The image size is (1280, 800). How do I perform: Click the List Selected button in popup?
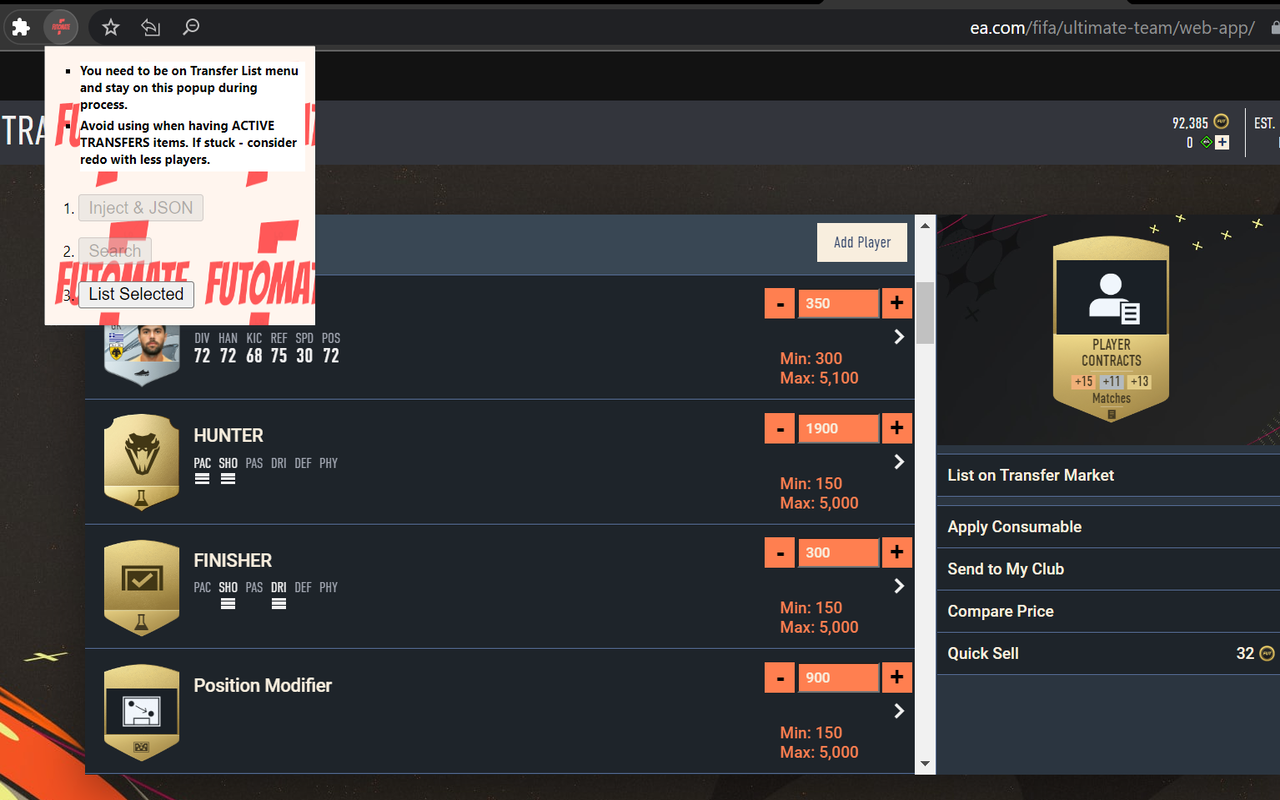[x=136, y=294]
